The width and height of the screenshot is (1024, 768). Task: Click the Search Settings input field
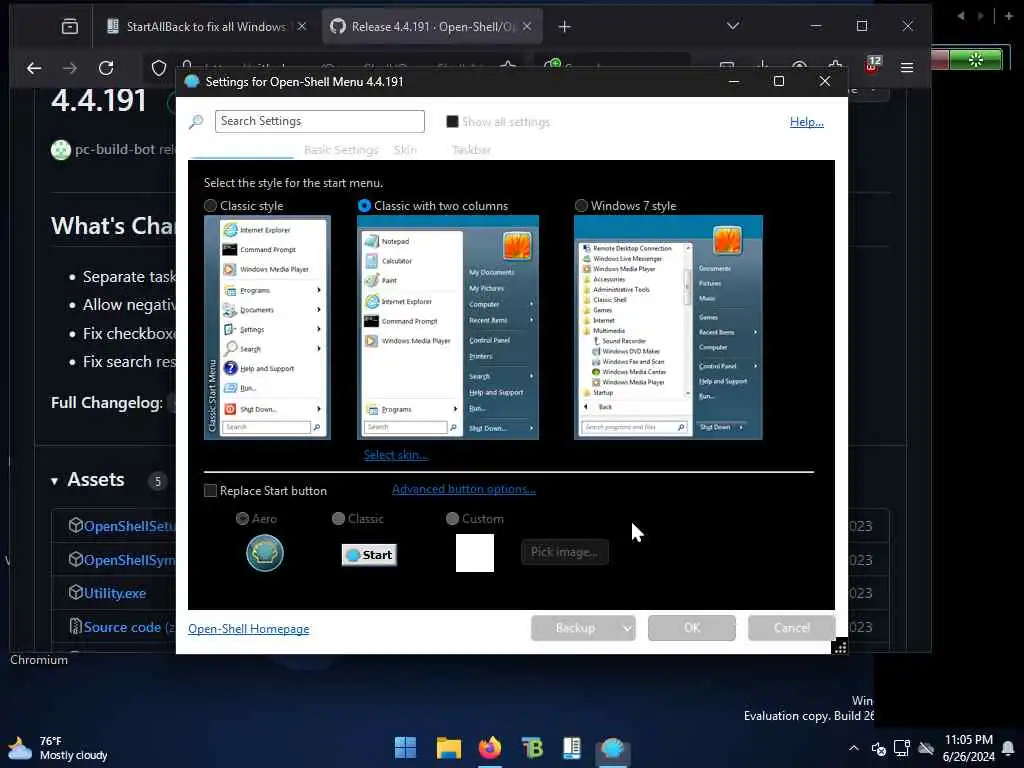click(319, 121)
